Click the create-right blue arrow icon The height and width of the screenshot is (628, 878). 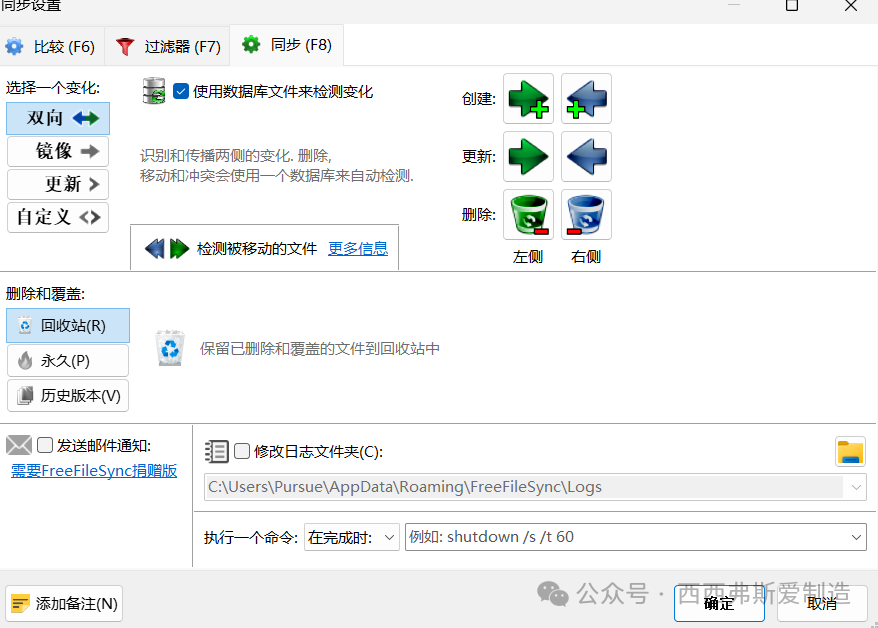(x=586, y=99)
